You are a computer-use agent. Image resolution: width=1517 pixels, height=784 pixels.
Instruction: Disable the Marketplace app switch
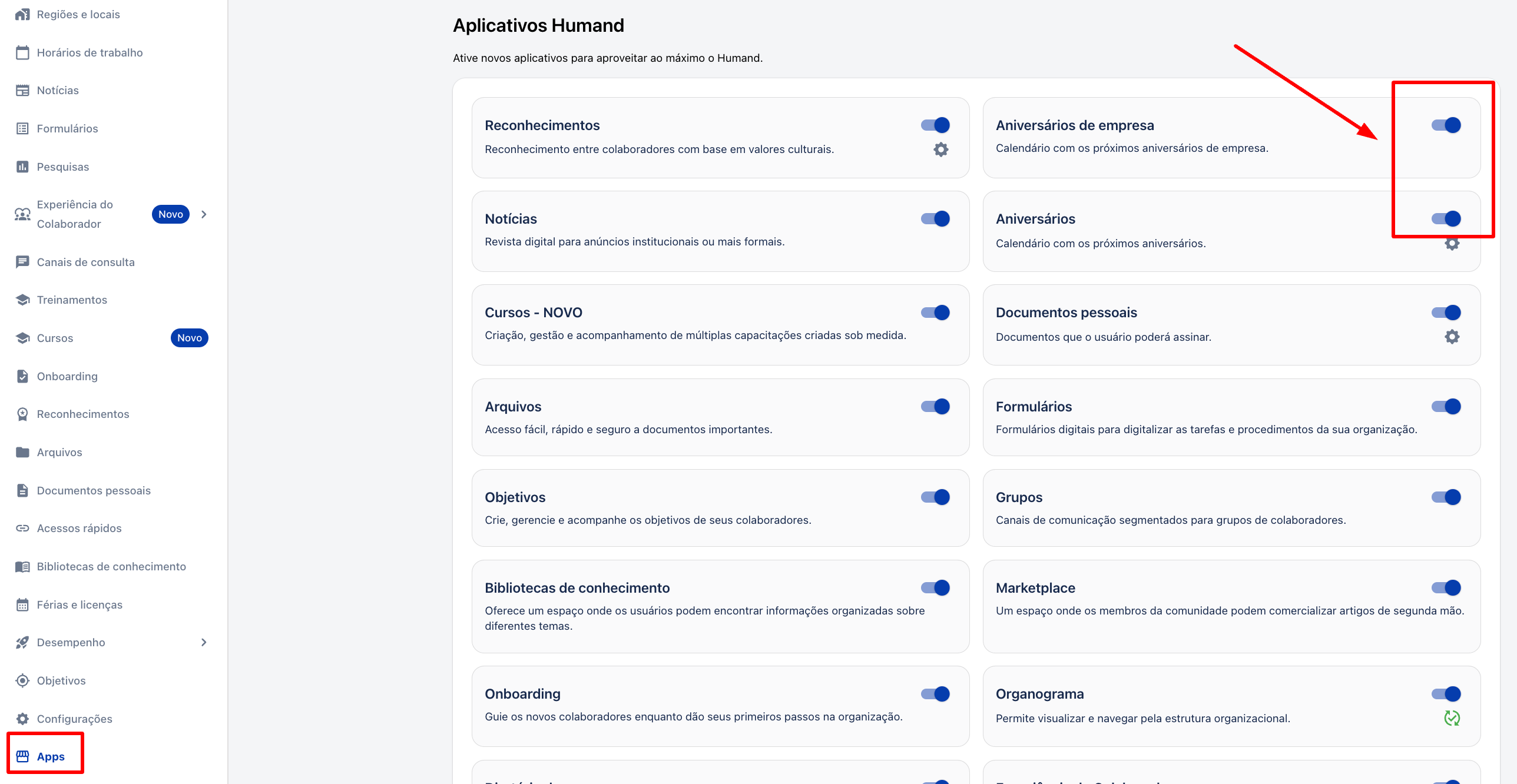tap(1446, 587)
